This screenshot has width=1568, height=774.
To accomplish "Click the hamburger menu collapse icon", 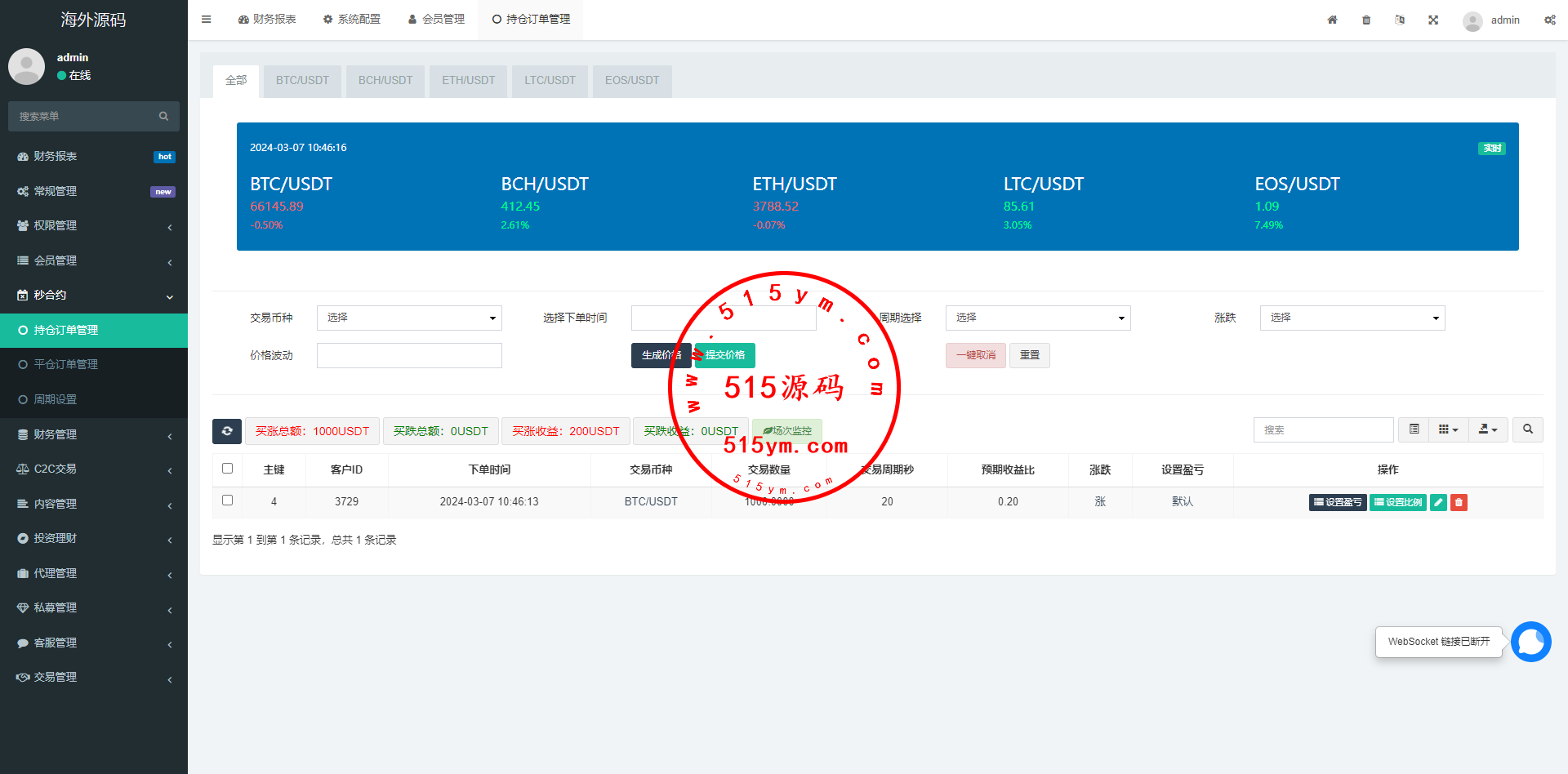I will point(207,20).
